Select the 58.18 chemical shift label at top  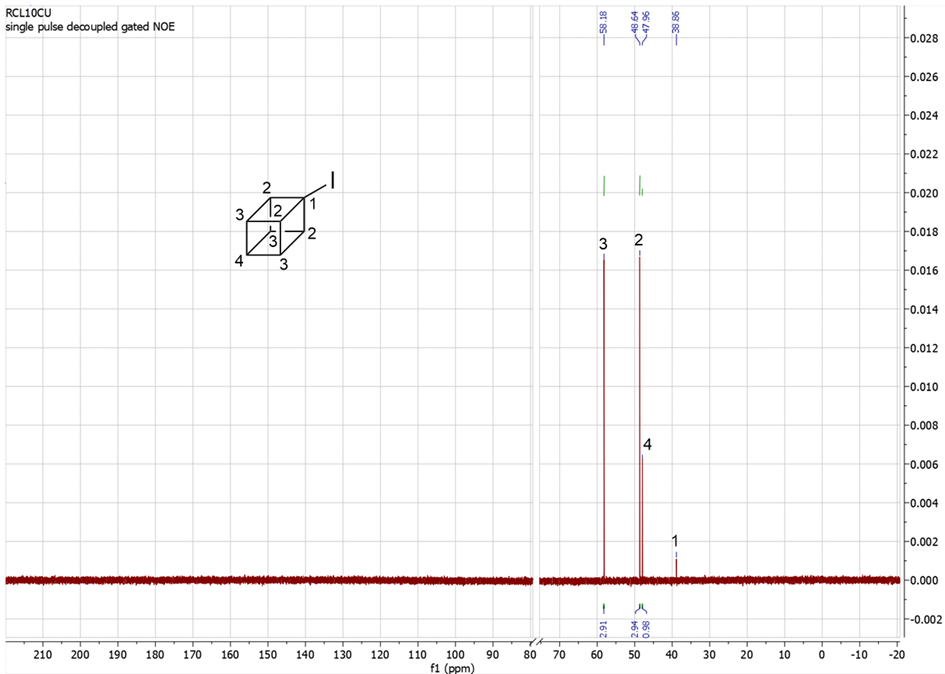click(603, 30)
